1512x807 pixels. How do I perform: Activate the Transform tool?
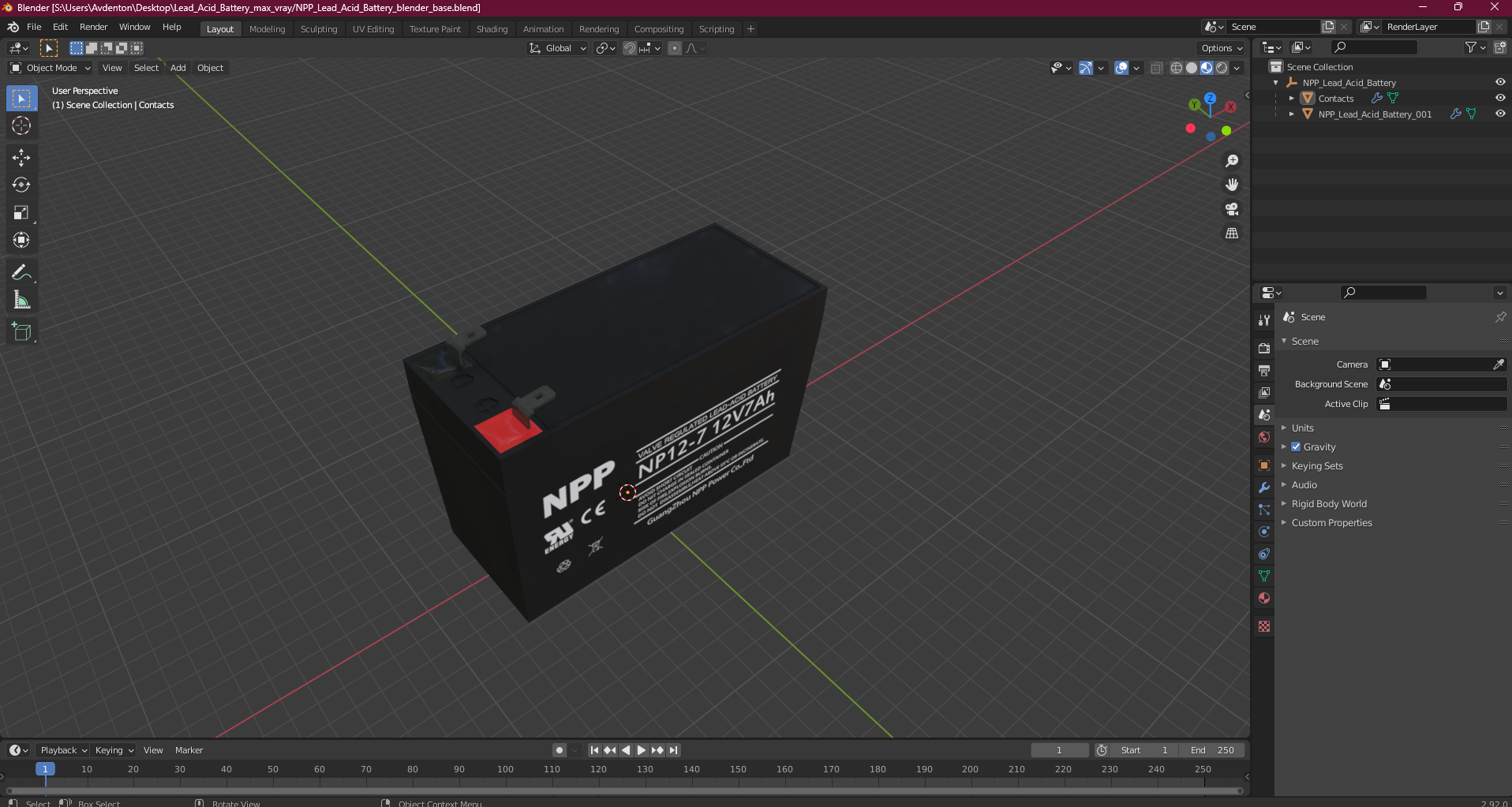[21, 240]
